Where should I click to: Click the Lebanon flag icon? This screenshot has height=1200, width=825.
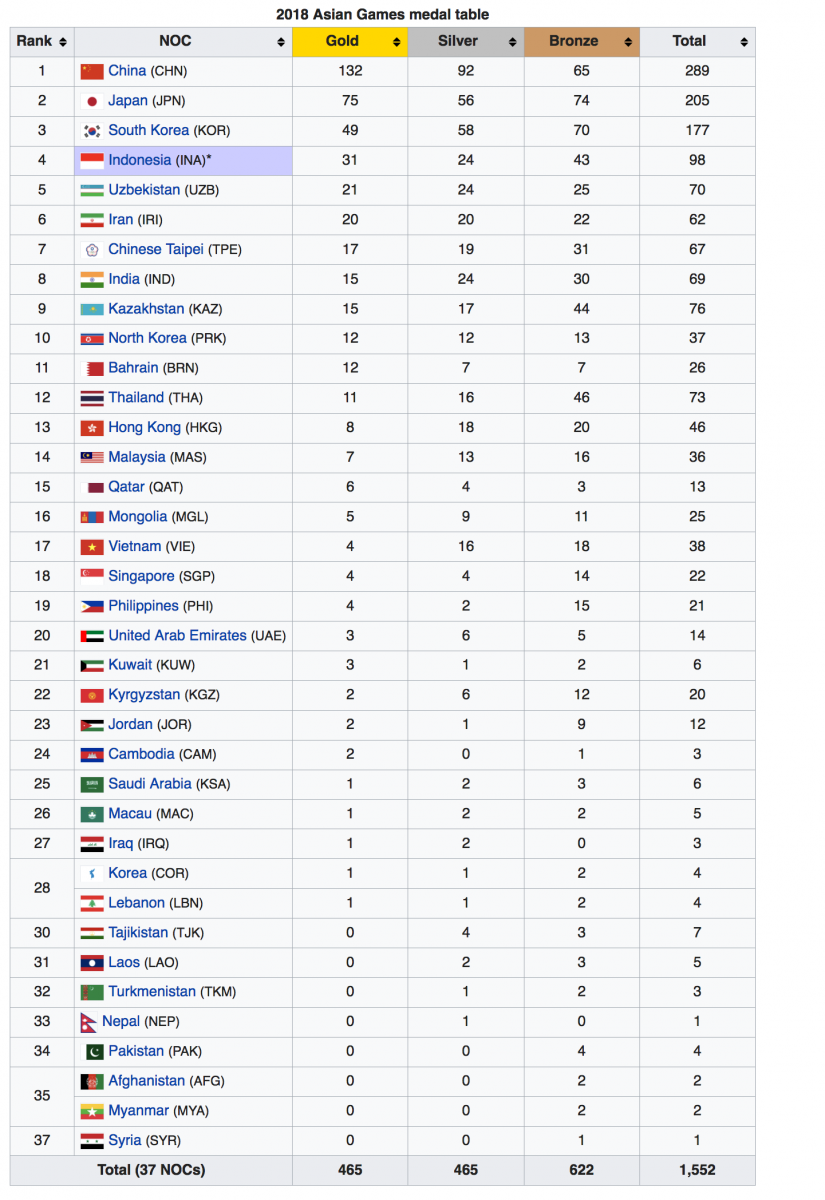pyautogui.click(x=92, y=903)
